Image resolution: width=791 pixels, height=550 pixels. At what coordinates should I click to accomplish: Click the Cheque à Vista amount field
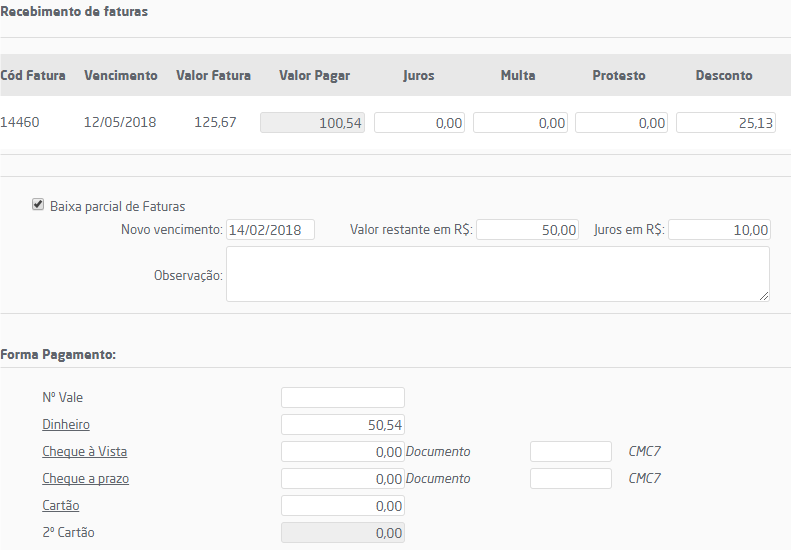coord(343,451)
